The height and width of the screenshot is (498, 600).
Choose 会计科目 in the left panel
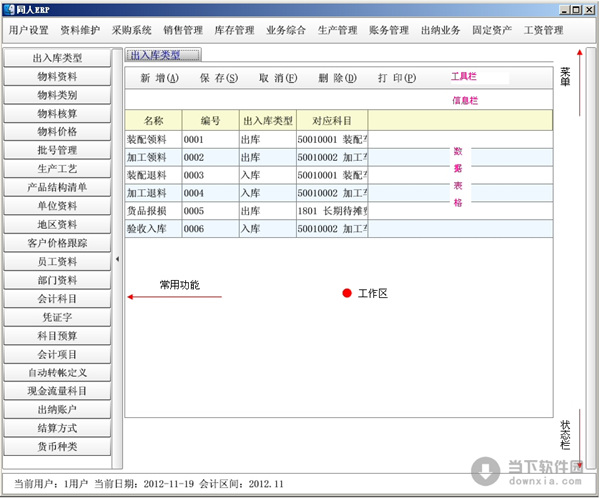point(57,298)
